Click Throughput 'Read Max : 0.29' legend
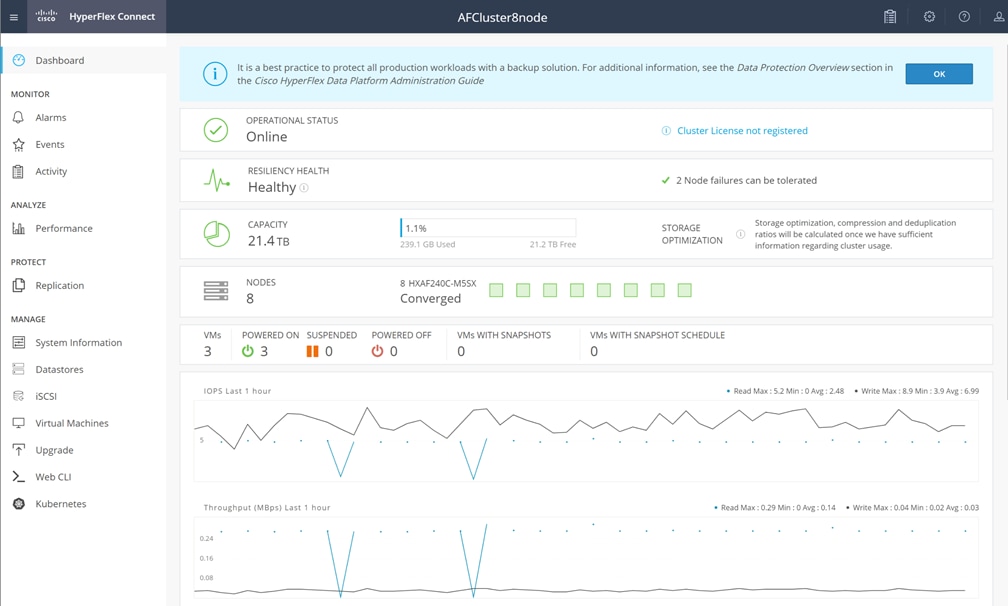The height and width of the screenshot is (606, 1008). (x=775, y=508)
